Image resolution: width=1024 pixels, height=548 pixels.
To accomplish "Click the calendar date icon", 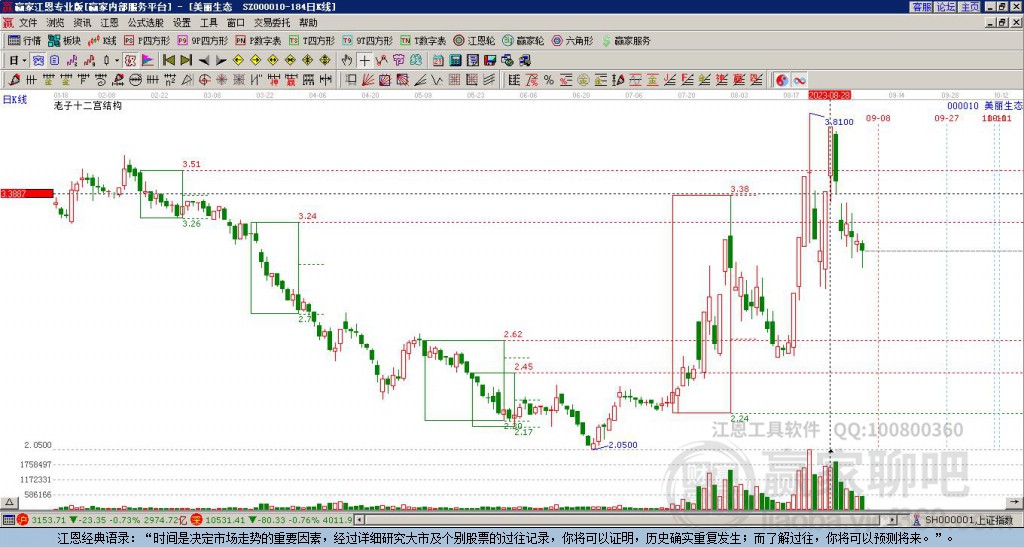I will pos(438,61).
